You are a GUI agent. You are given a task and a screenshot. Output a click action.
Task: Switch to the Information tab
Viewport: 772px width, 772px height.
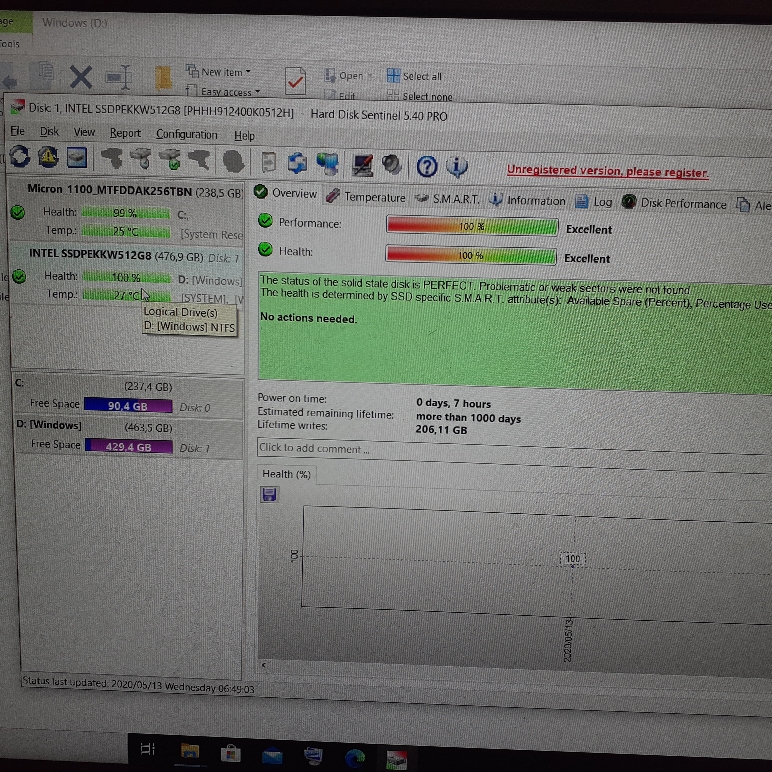[x=527, y=200]
